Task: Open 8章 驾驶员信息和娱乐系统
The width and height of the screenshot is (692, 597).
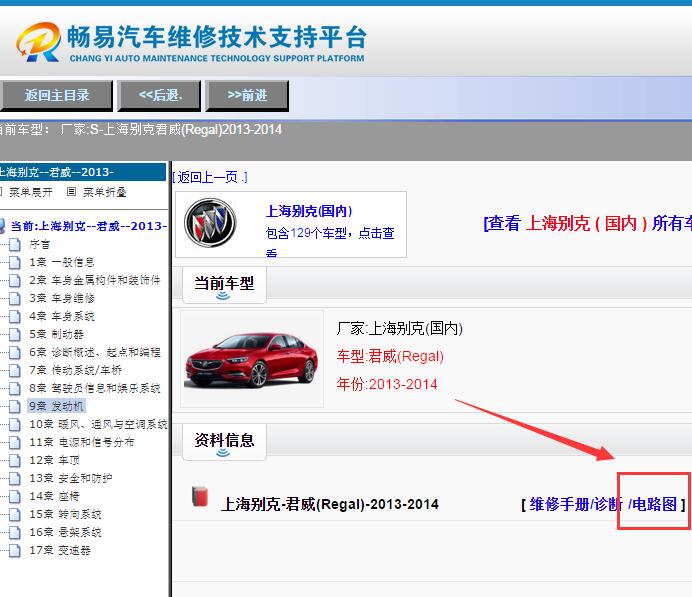Action: coord(95,388)
